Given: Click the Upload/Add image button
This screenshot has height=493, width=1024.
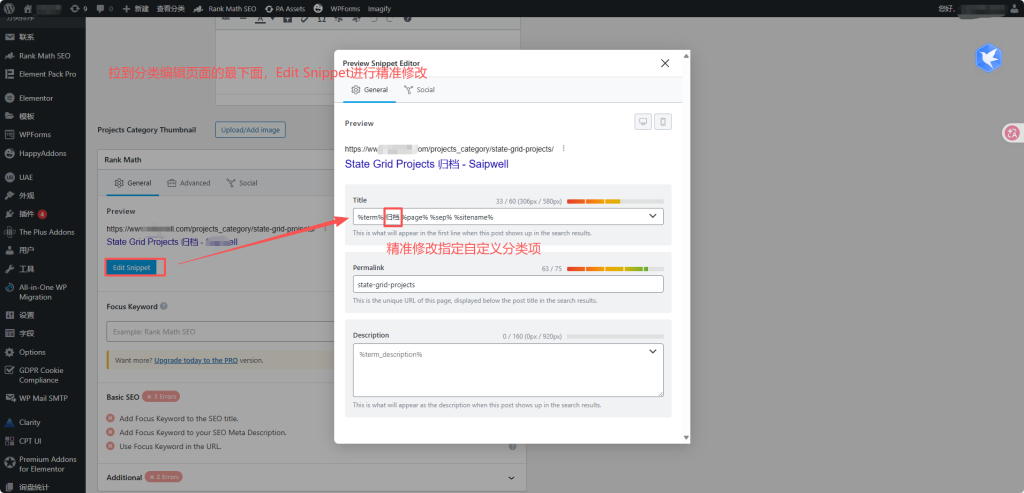Looking at the screenshot, I should point(251,130).
